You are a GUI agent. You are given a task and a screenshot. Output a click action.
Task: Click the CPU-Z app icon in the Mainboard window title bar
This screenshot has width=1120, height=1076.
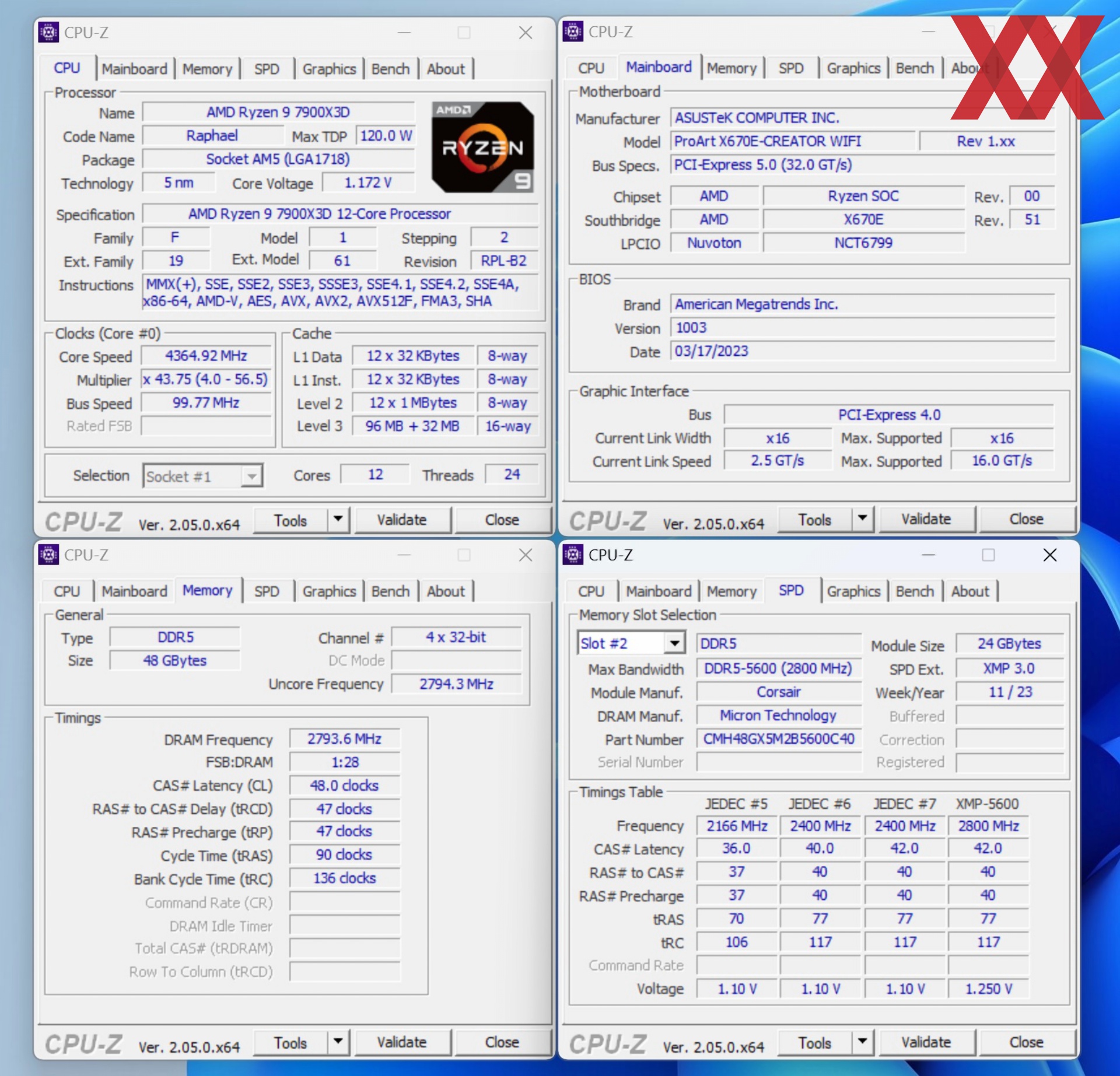pos(573,31)
